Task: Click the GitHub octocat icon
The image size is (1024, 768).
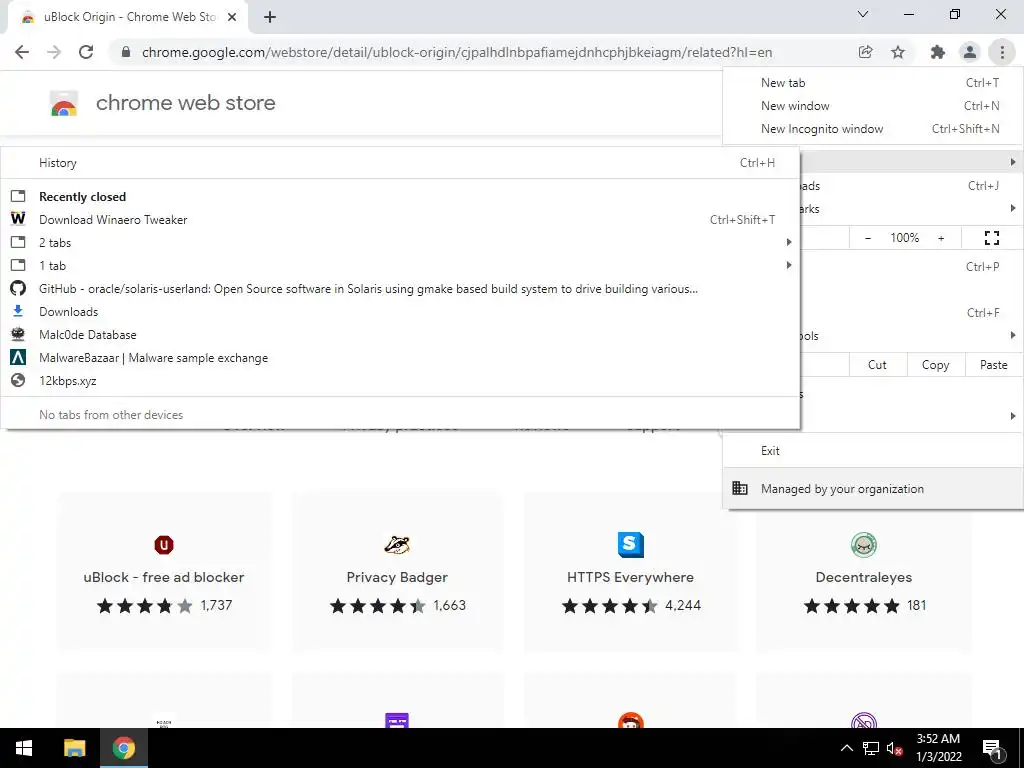Action: [x=18, y=288]
